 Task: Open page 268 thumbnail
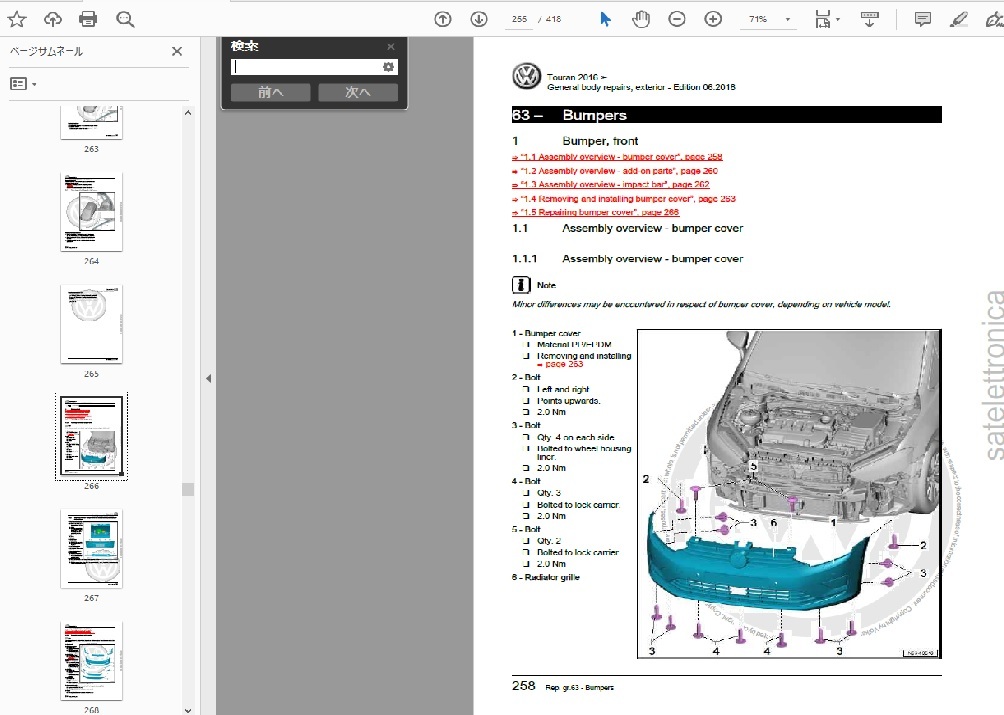point(92,661)
